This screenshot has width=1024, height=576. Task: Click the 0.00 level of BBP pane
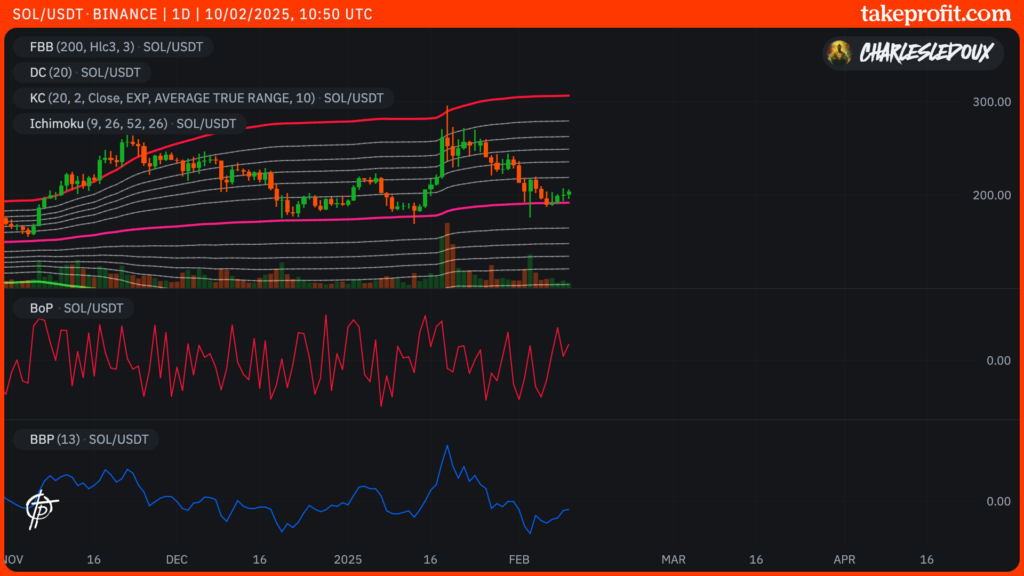pos(998,501)
